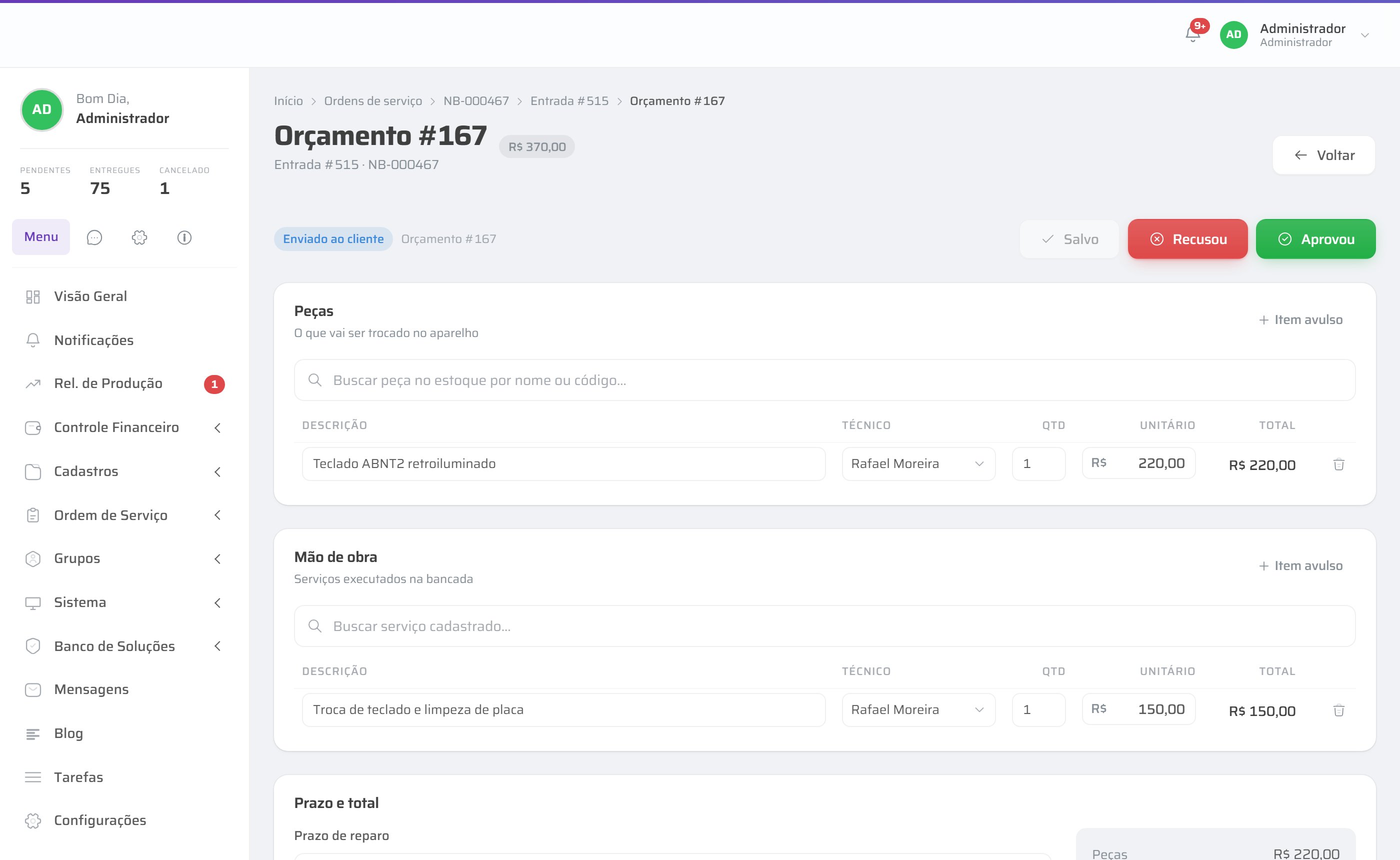Click the magnifier icon in parts search
This screenshot has height=860, width=1400.
(314, 380)
